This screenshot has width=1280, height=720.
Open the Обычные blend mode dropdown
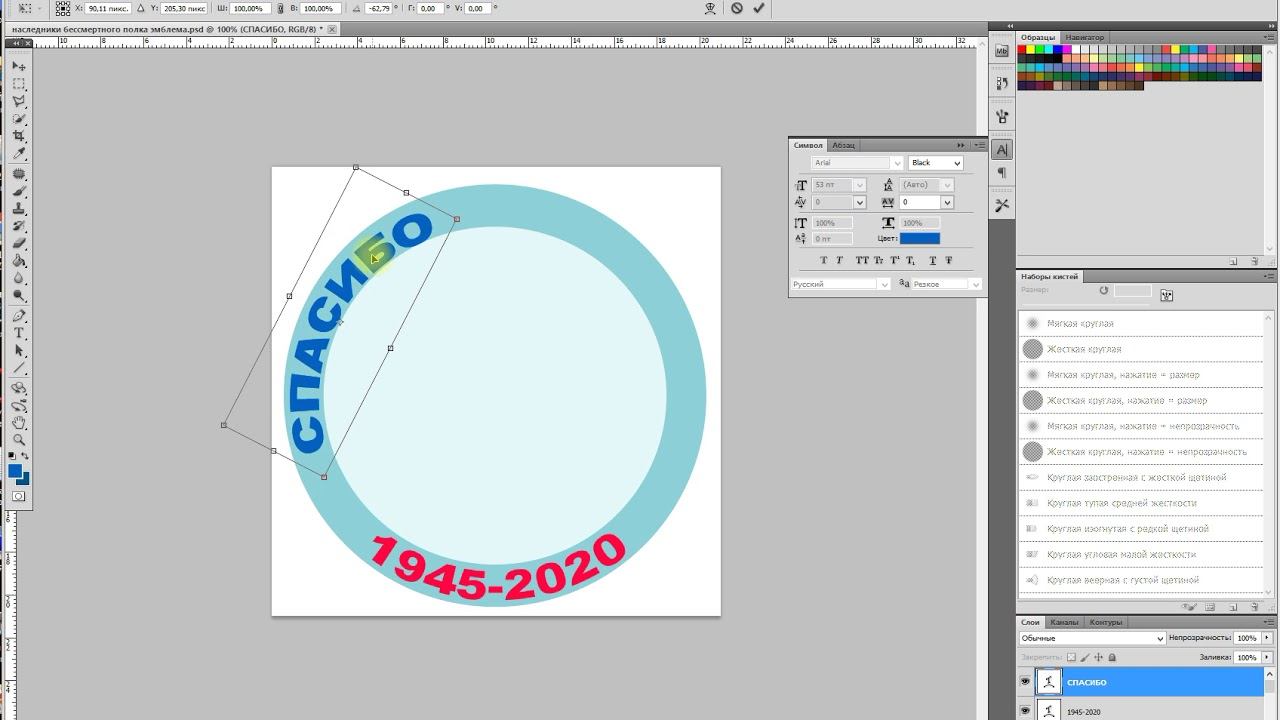(1092, 638)
